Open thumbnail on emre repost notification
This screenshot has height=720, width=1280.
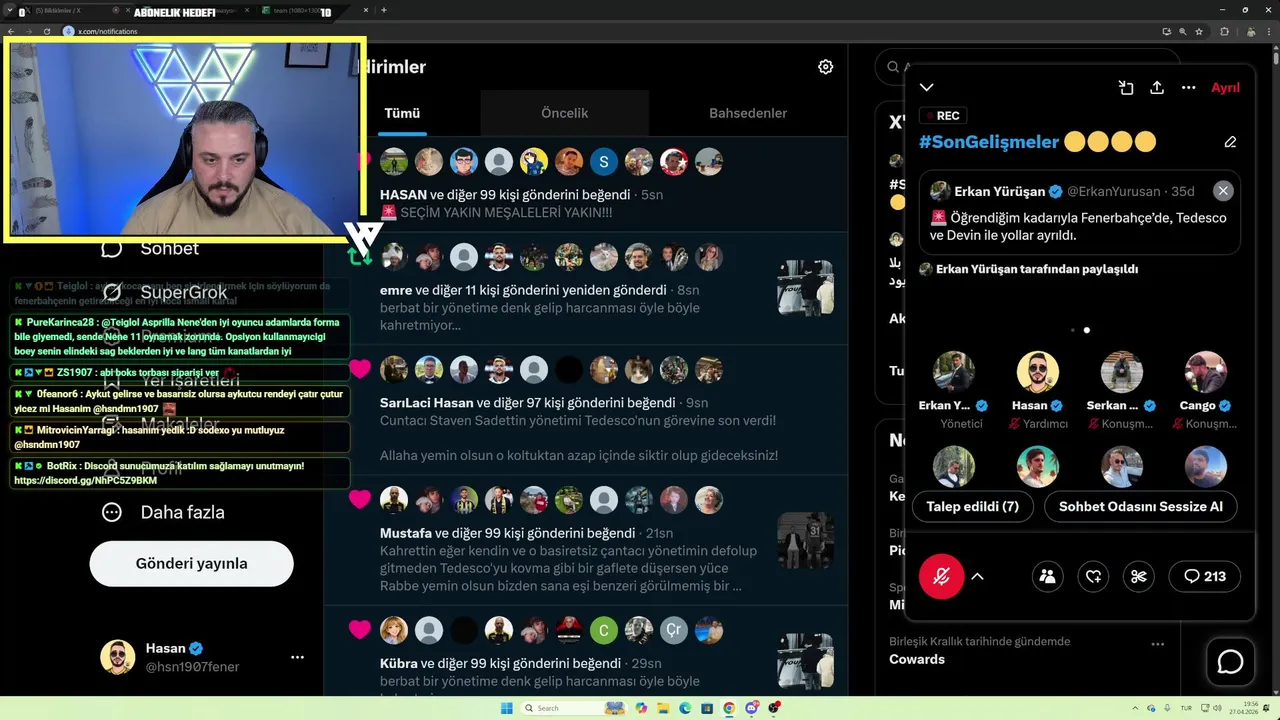click(805, 287)
